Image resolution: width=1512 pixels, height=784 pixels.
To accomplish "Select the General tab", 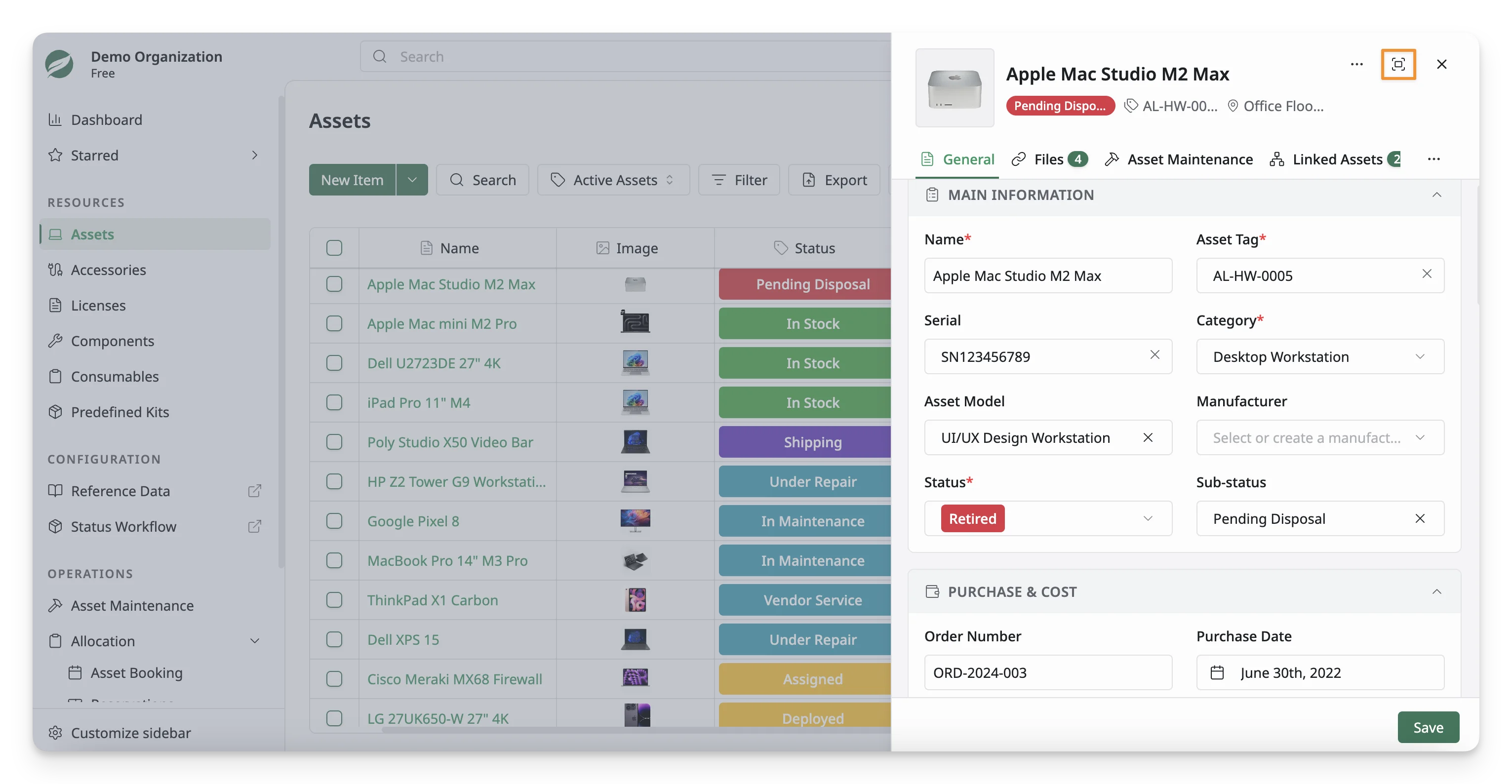I will pos(957,159).
